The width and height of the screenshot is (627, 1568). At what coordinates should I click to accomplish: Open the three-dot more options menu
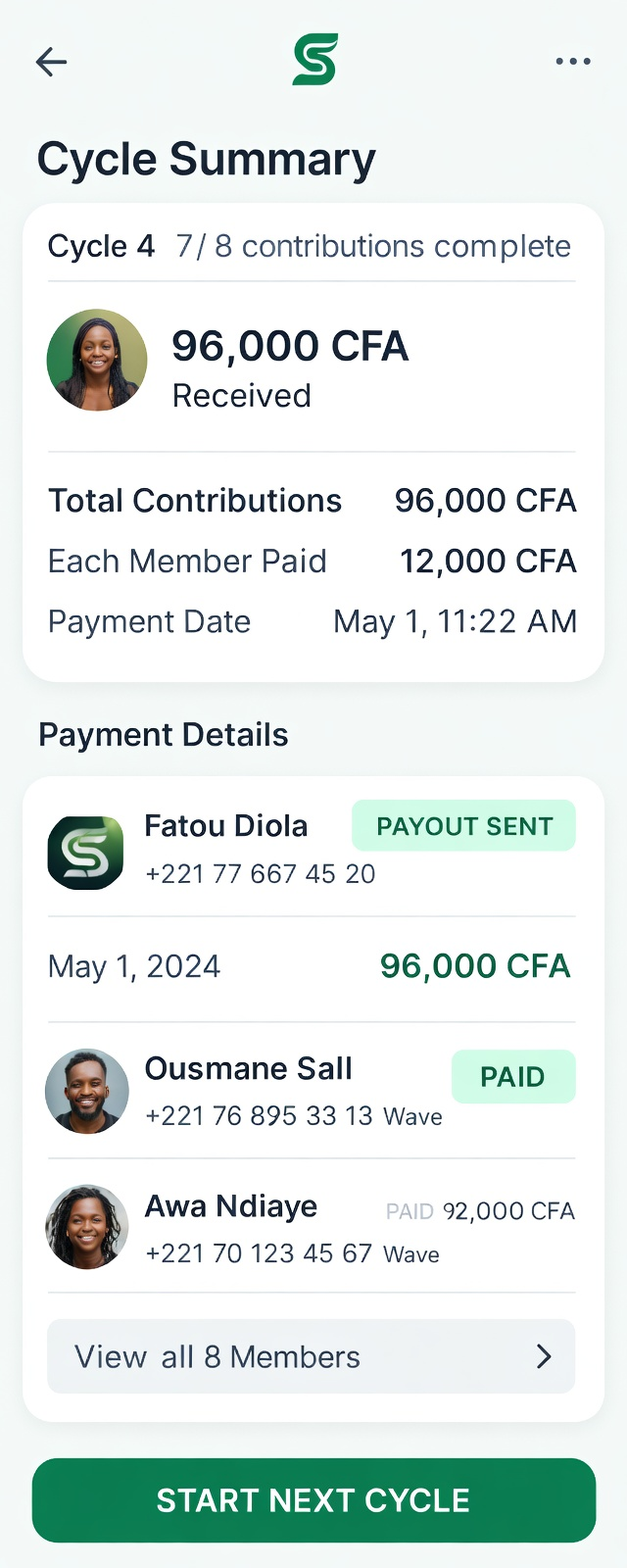pyautogui.click(x=573, y=62)
